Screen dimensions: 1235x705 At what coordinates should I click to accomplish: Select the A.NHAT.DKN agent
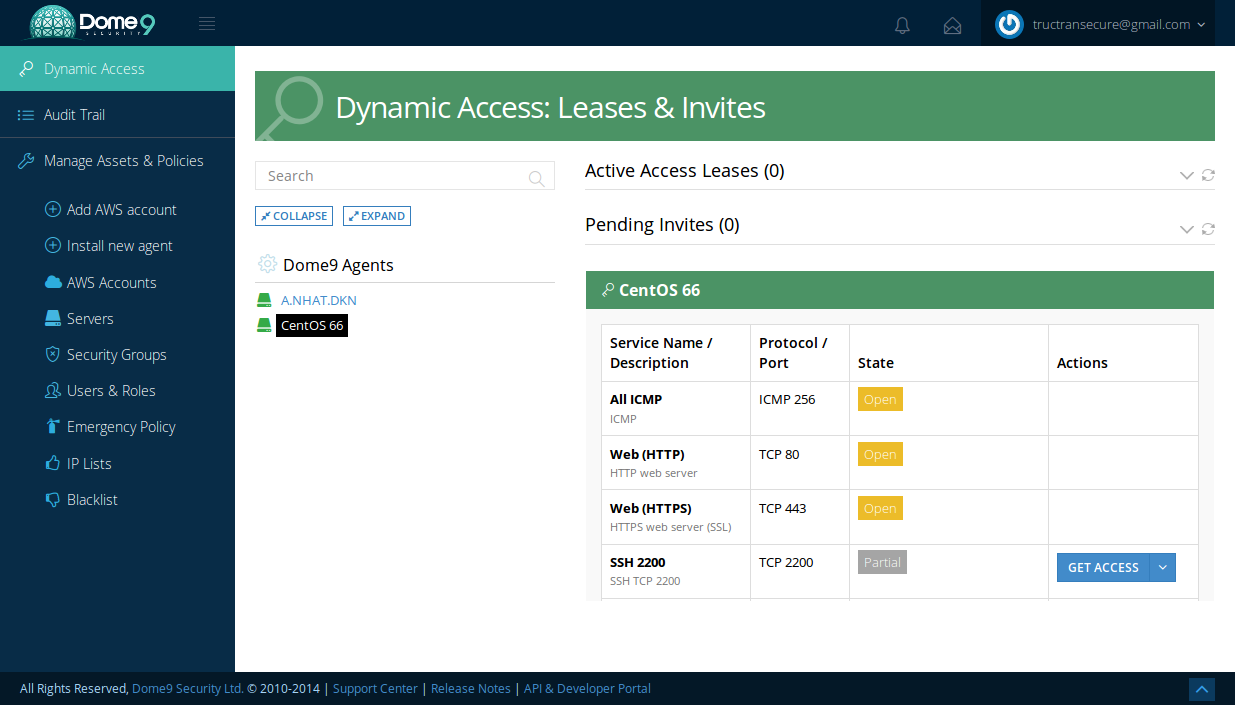point(318,300)
